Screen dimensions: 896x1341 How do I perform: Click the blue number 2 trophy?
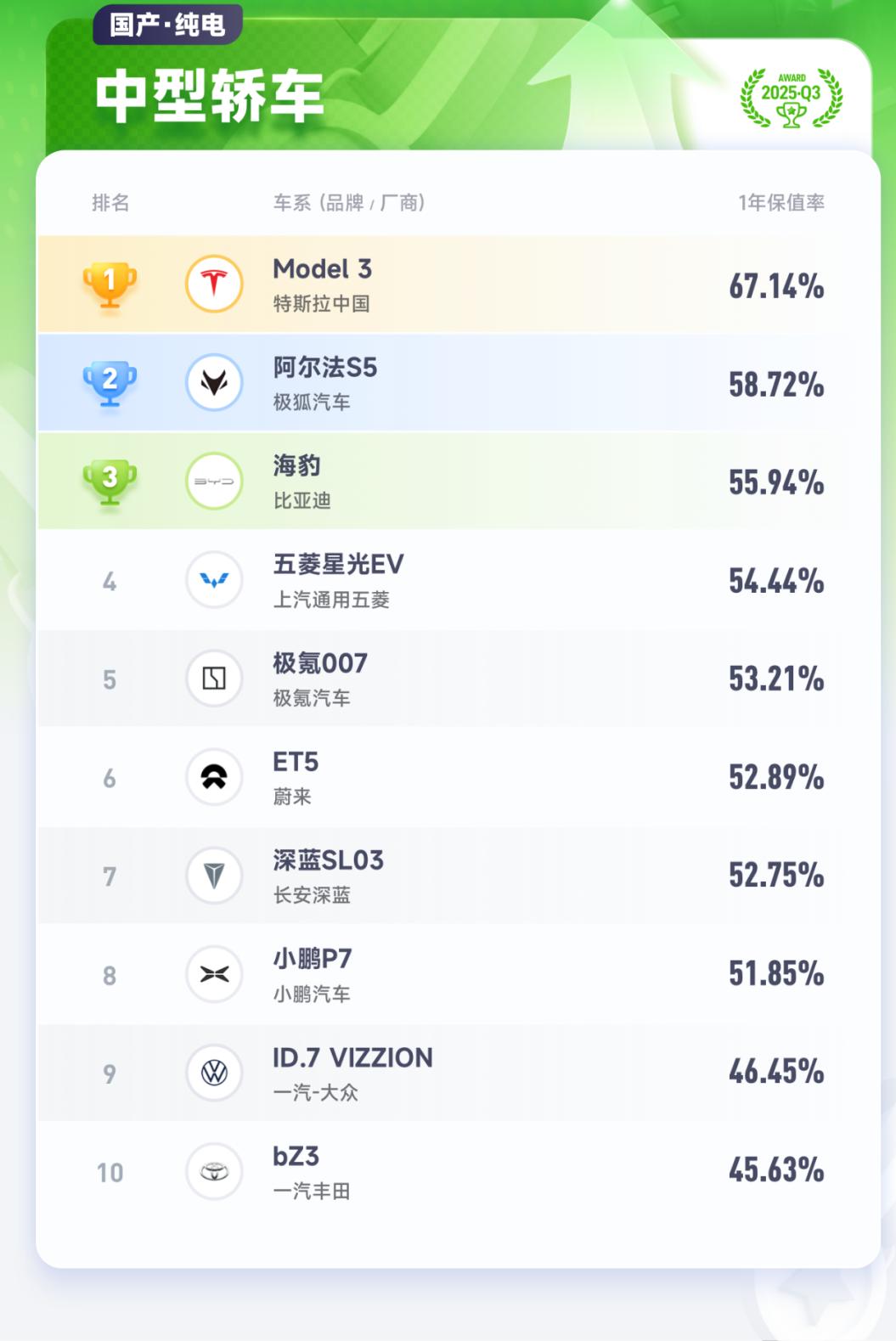[110, 384]
